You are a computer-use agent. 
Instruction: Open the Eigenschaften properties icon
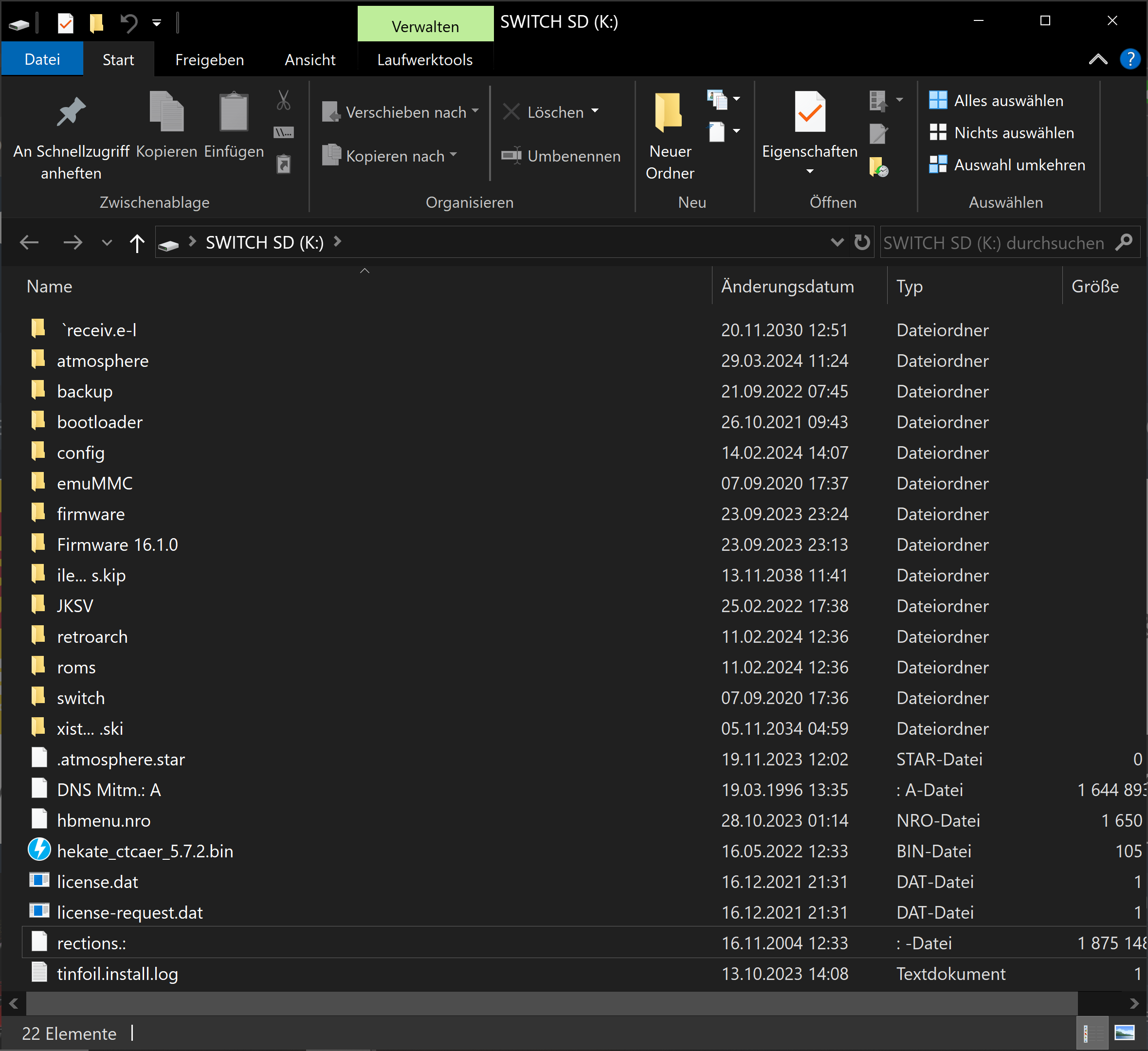[810, 111]
